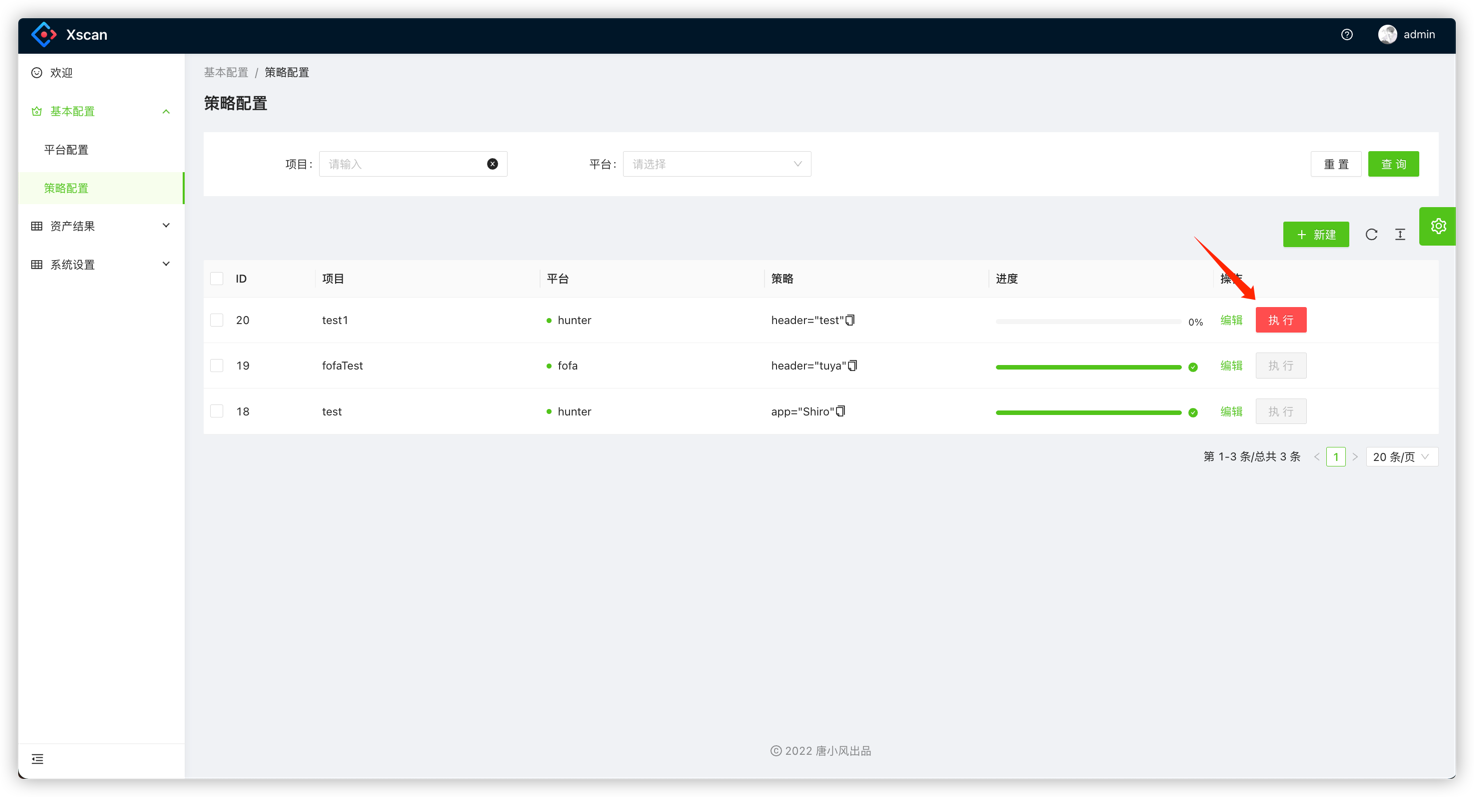Click the Xscan title text
This screenshot has height=797, width=1474.
click(87, 35)
